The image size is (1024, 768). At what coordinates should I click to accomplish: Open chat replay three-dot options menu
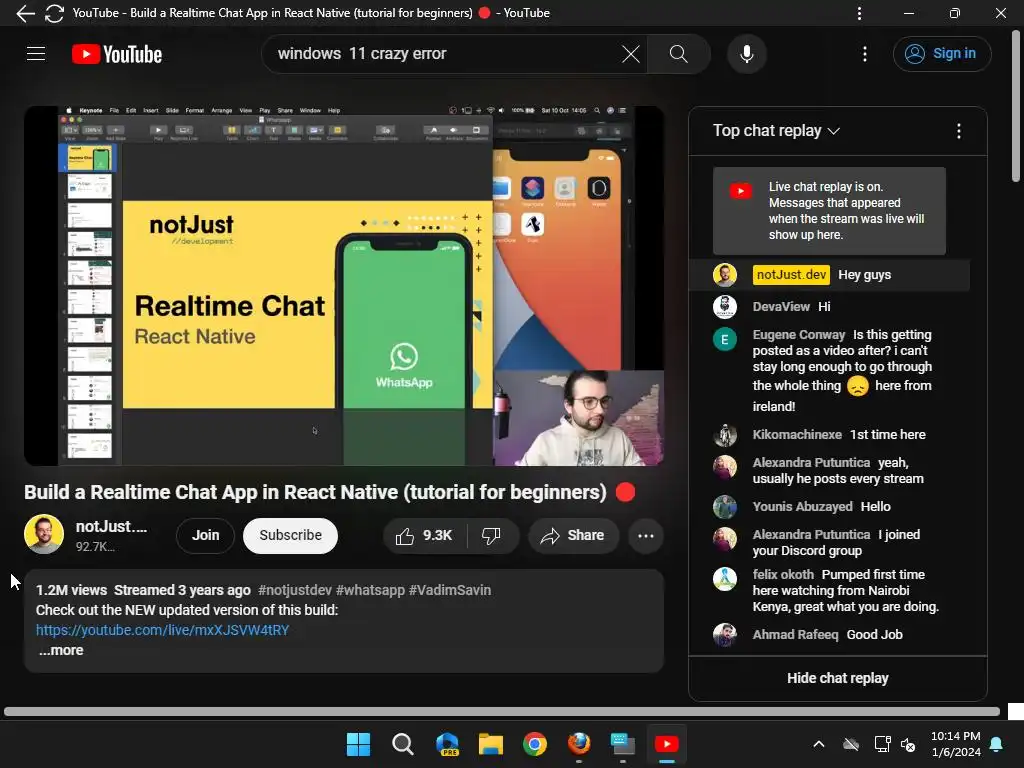pos(958,131)
